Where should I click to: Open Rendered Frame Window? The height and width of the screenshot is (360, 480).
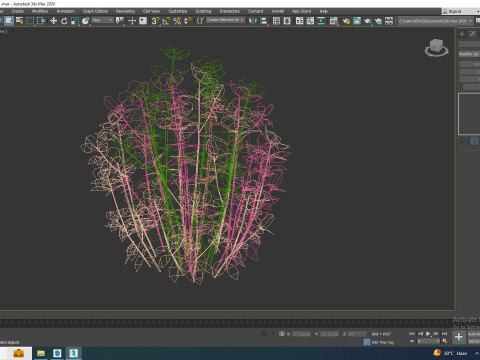357,21
